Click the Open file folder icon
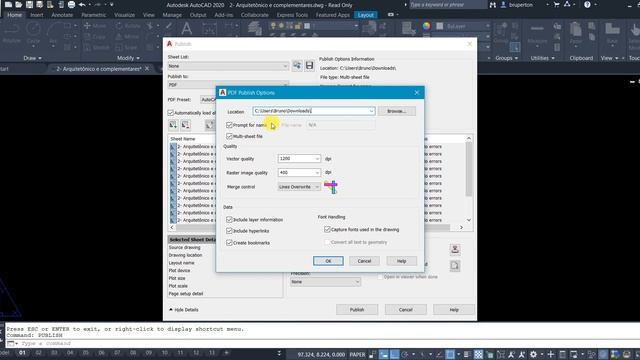The height and width of the screenshot is (360, 640). tap(19, 5)
